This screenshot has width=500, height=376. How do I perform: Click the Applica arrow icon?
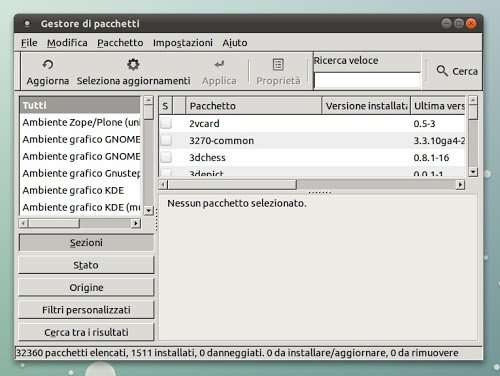pyautogui.click(x=219, y=64)
